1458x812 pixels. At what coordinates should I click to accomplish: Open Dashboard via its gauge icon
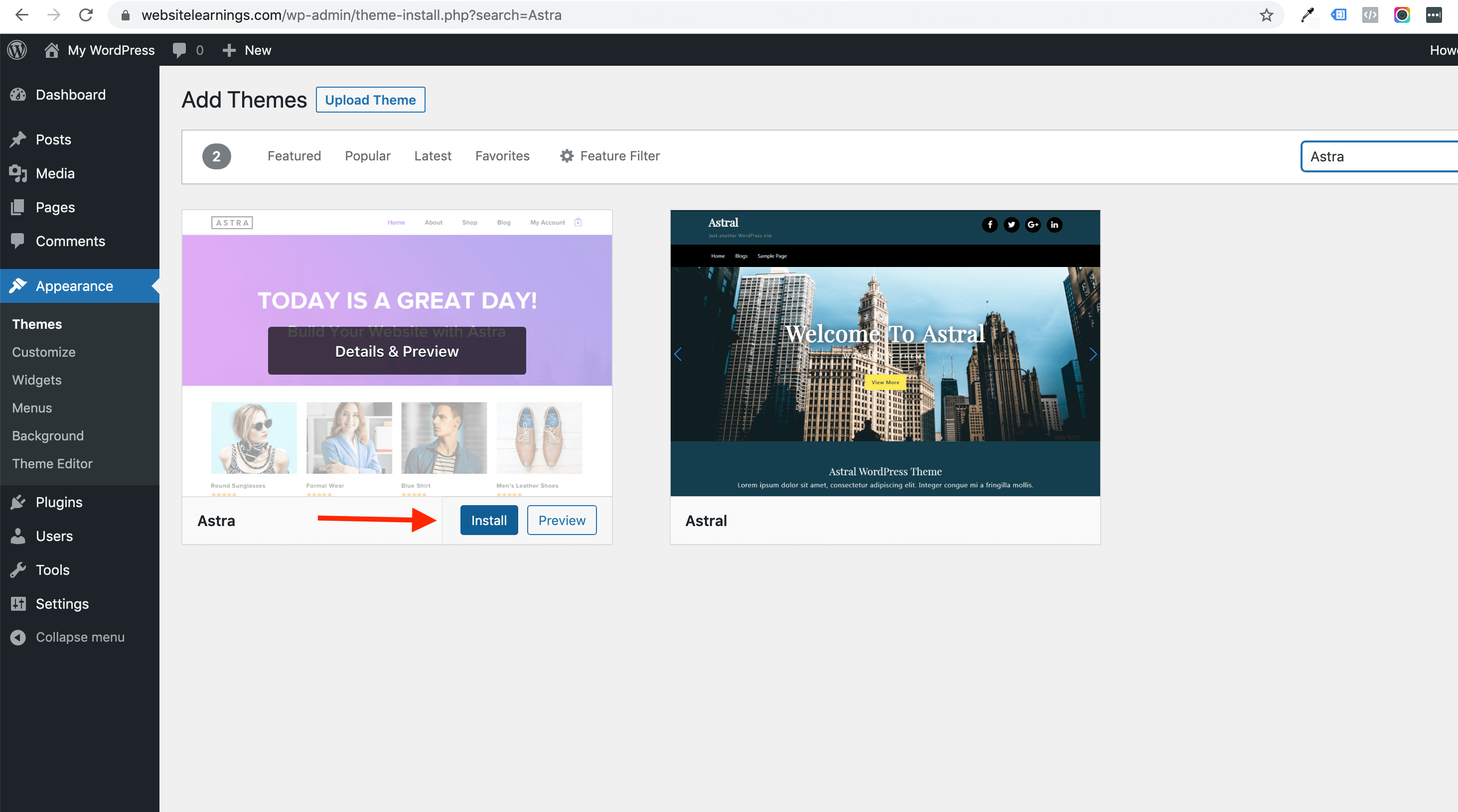point(18,95)
